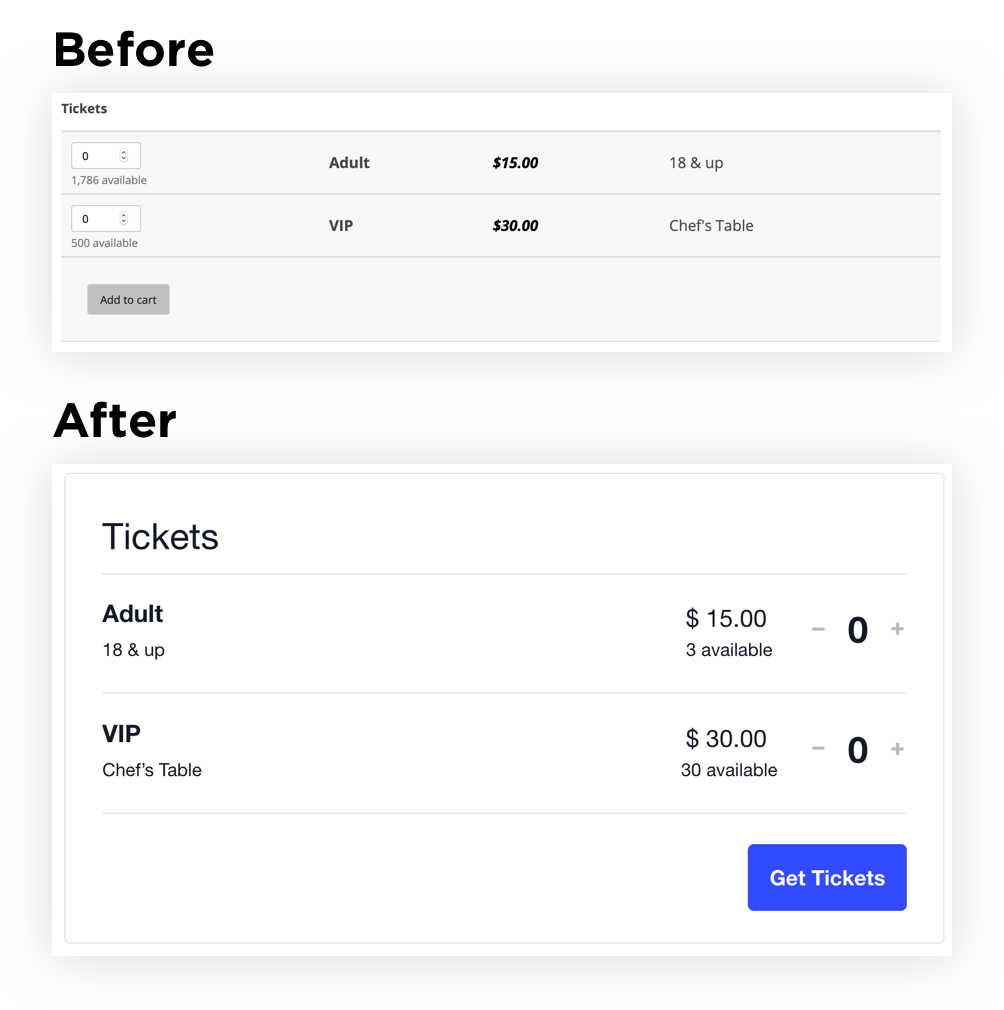Viewport: 1004px width, 1010px height.
Task: Click inside the Adult quantity input field
Action: tap(95, 155)
